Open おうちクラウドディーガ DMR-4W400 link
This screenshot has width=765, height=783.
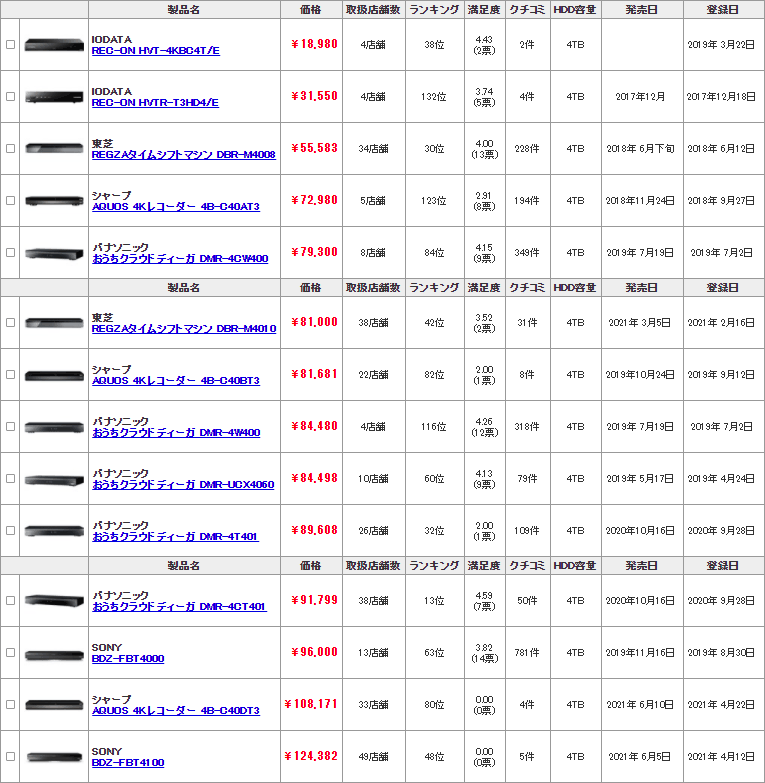click(x=176, y=432)
